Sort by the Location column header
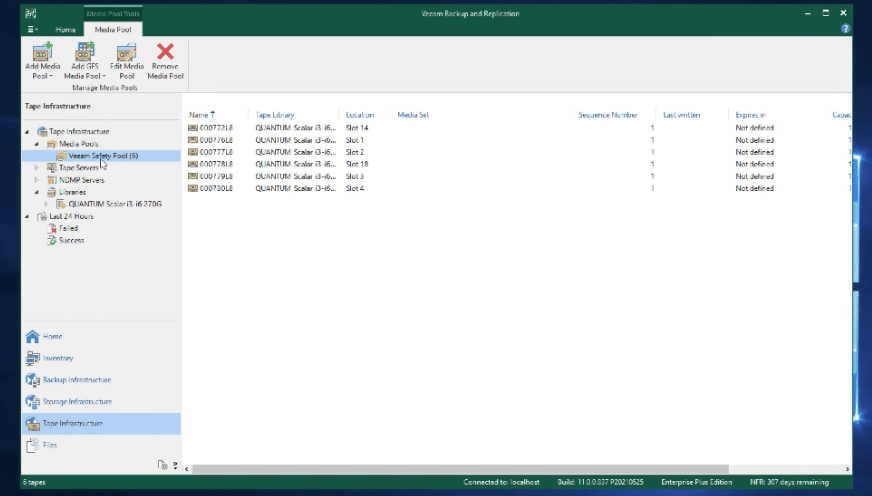Image resolution: width=872 pixels, height=496 pixels. (x=360, y=115)
